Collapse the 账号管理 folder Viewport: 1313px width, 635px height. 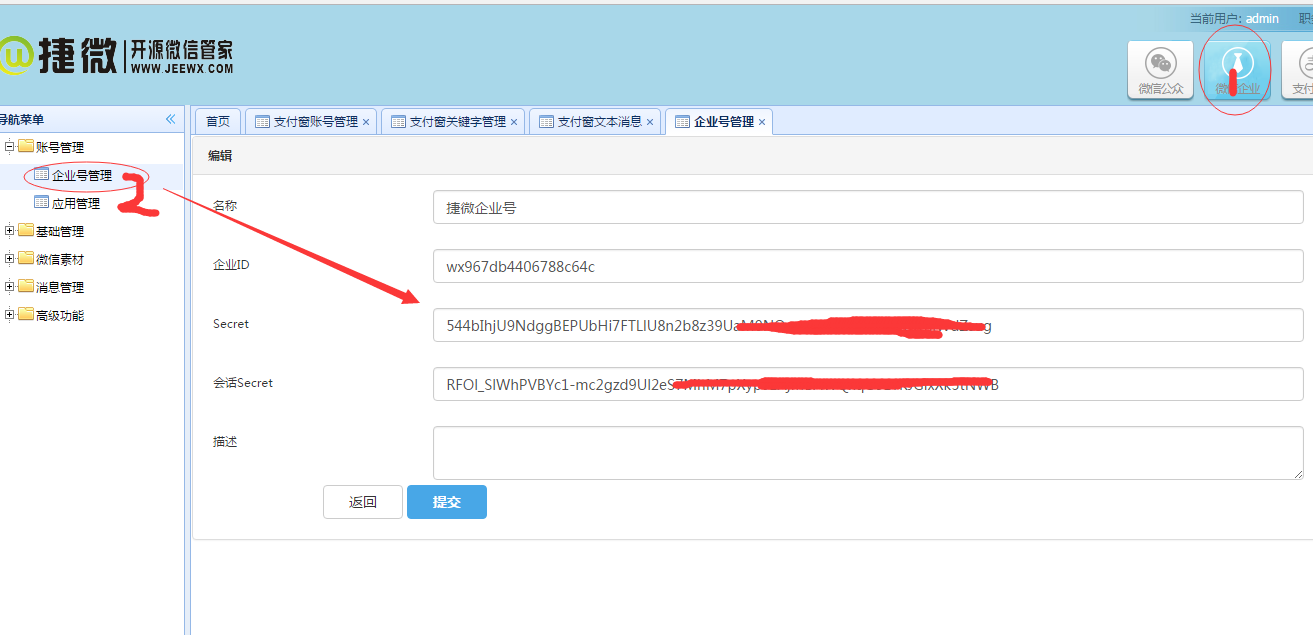pos(10,147)
